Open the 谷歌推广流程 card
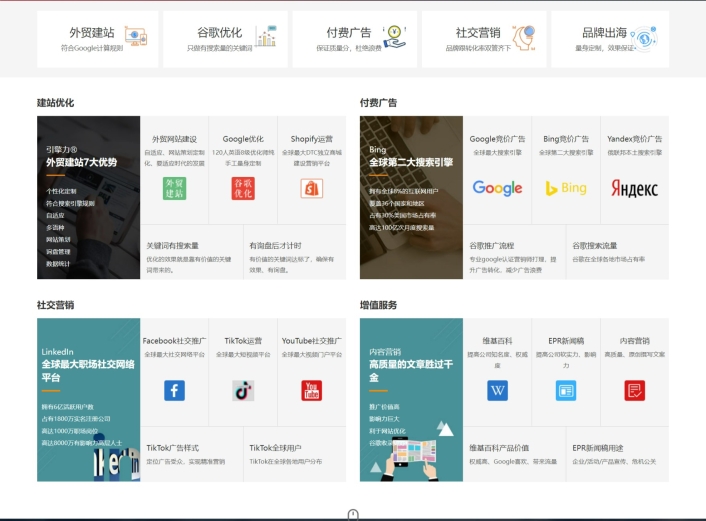 [x=515, y=252]
